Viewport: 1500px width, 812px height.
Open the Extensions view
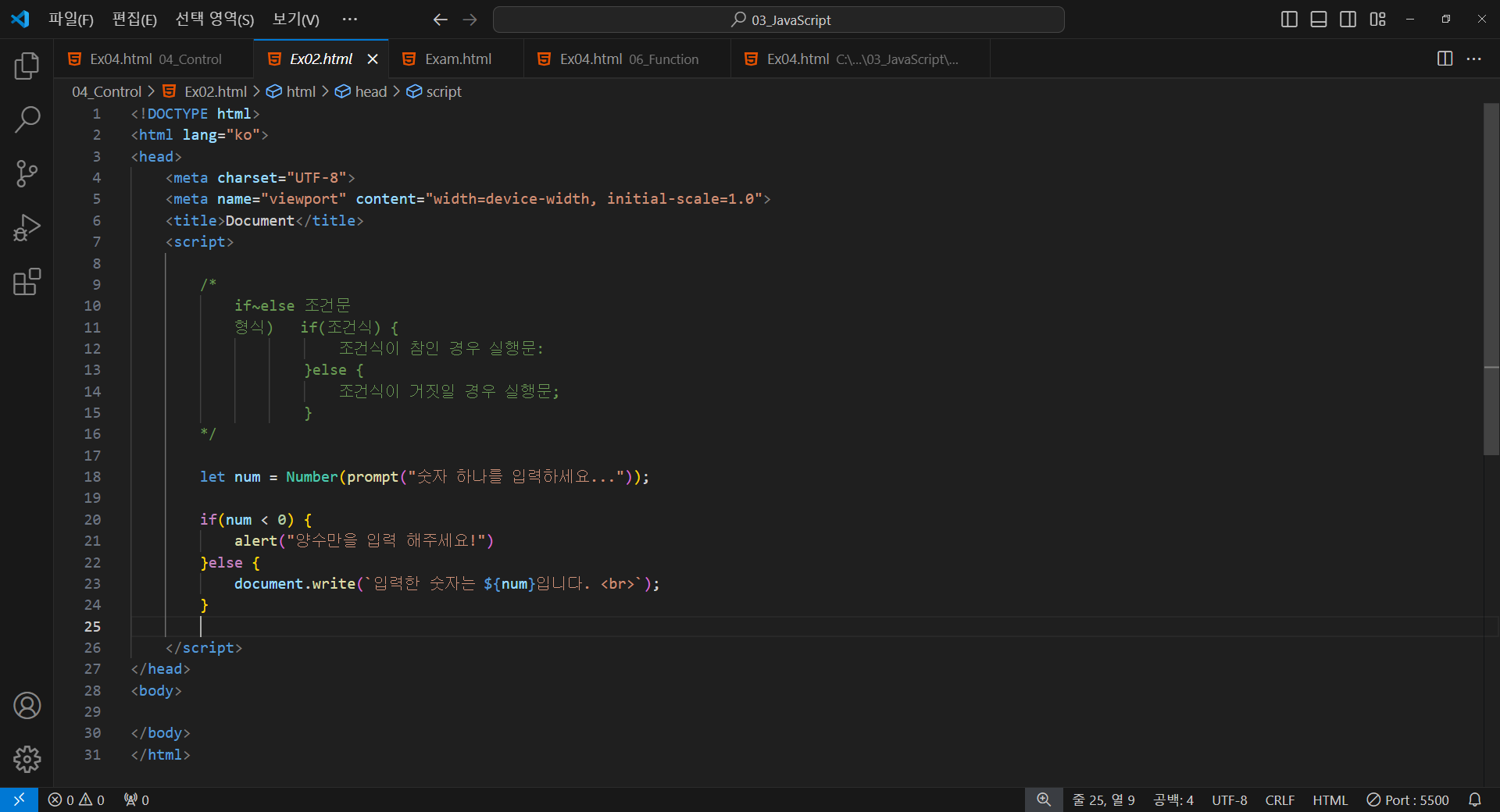(x=27, y=282)
